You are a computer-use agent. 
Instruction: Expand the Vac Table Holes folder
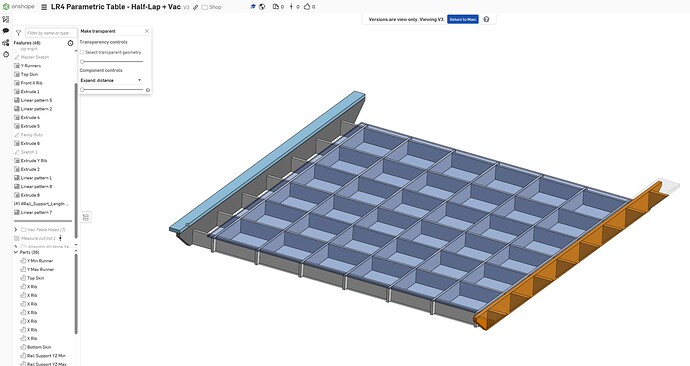click(16, 230)
